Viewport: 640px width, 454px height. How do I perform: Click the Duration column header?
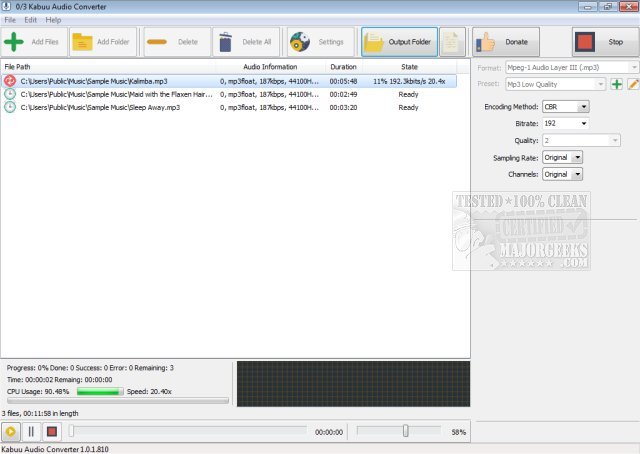click(343, 67)
